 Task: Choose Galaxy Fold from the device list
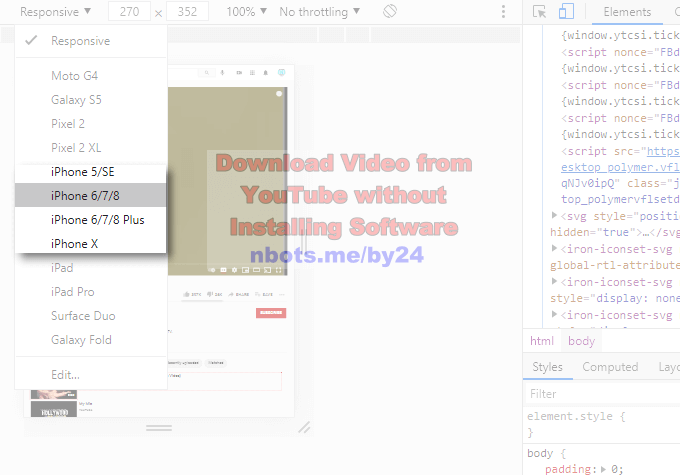click(x=91, y=340)
